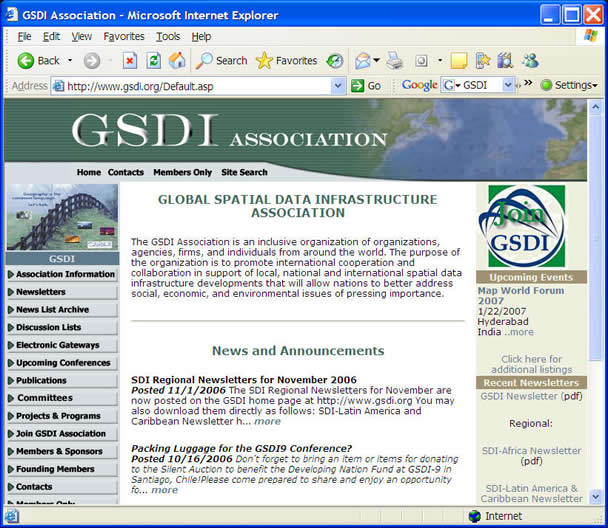This screenshot has width=608, height=528.
Task: Expand Association Information sidebar item
Action: [62, 274]
